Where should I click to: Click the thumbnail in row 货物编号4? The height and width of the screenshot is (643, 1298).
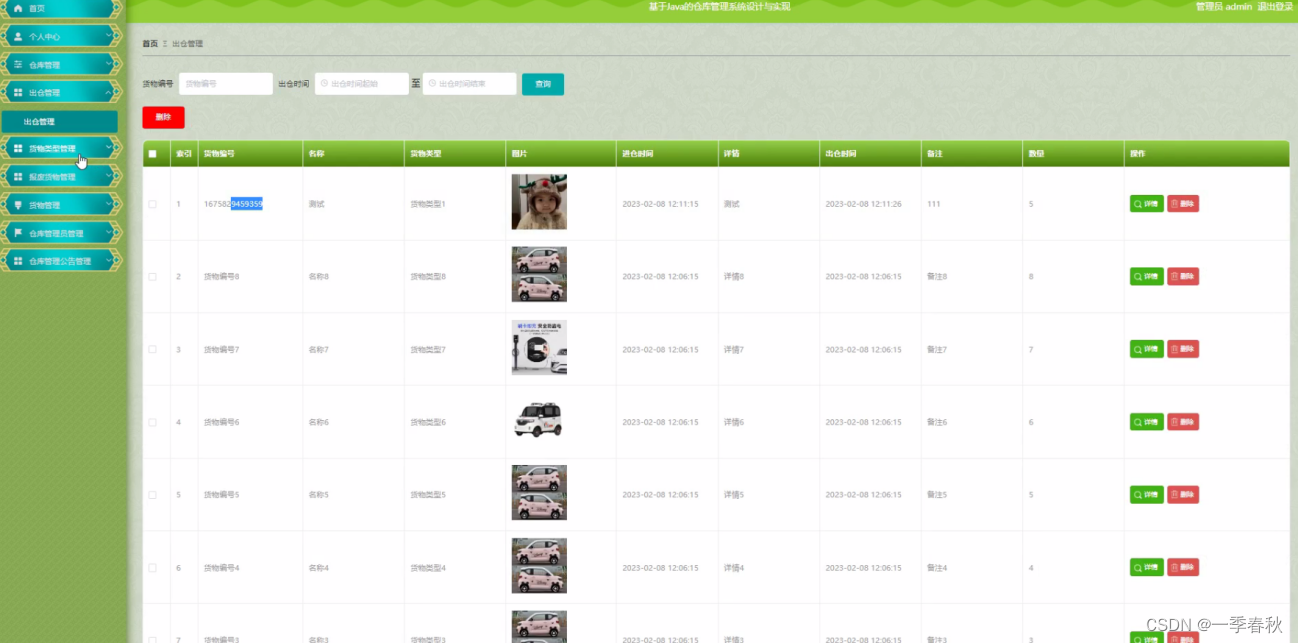click(x=539, y=566)
